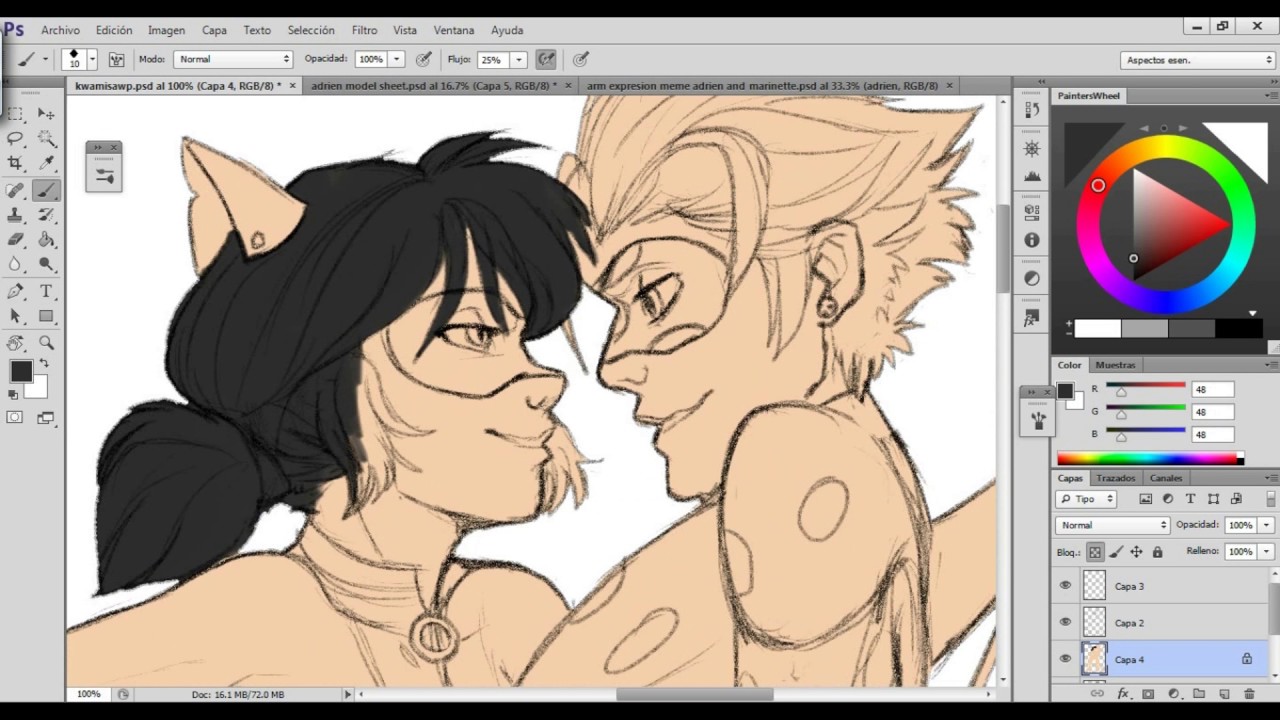Select the Eraser tool

(16, 240)
